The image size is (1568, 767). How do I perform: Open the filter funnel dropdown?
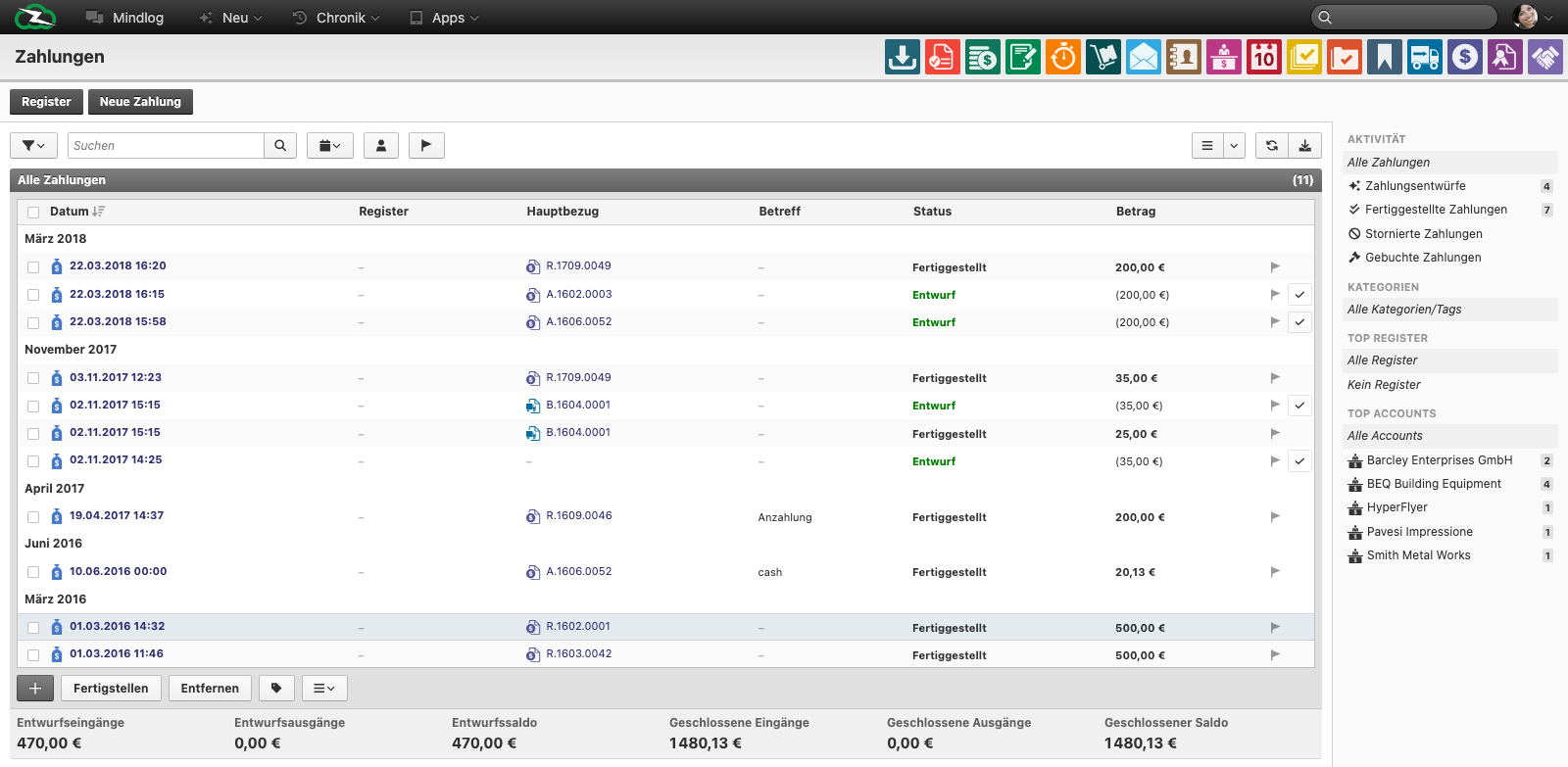tap(33, 145)
